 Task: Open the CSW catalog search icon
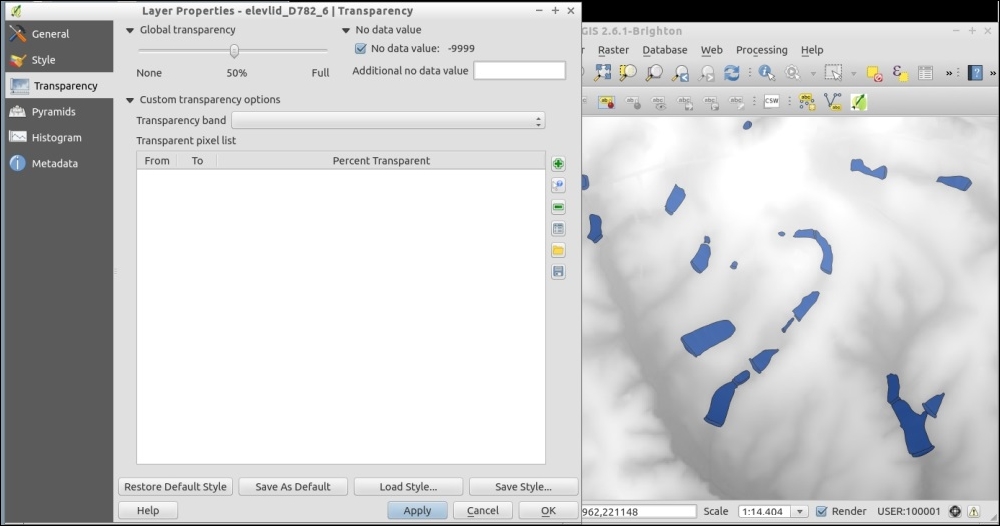coord(771,102)
